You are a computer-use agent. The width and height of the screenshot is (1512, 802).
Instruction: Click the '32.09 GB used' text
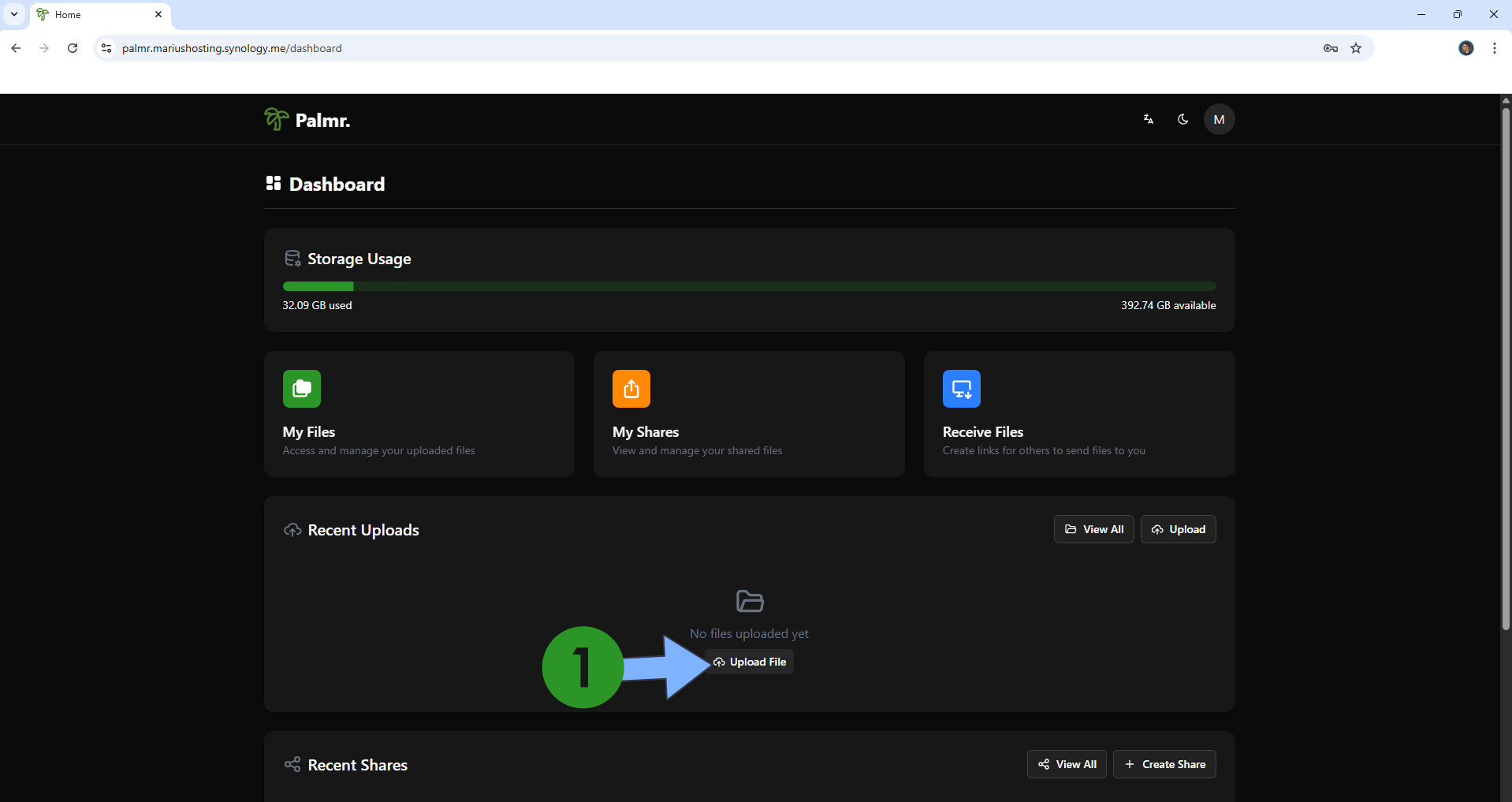click(318, 305)
